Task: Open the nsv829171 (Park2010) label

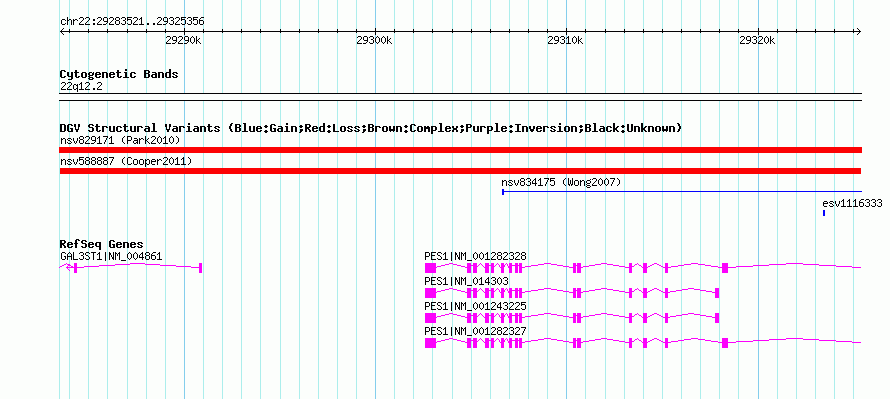Action: tap(120, 140)
